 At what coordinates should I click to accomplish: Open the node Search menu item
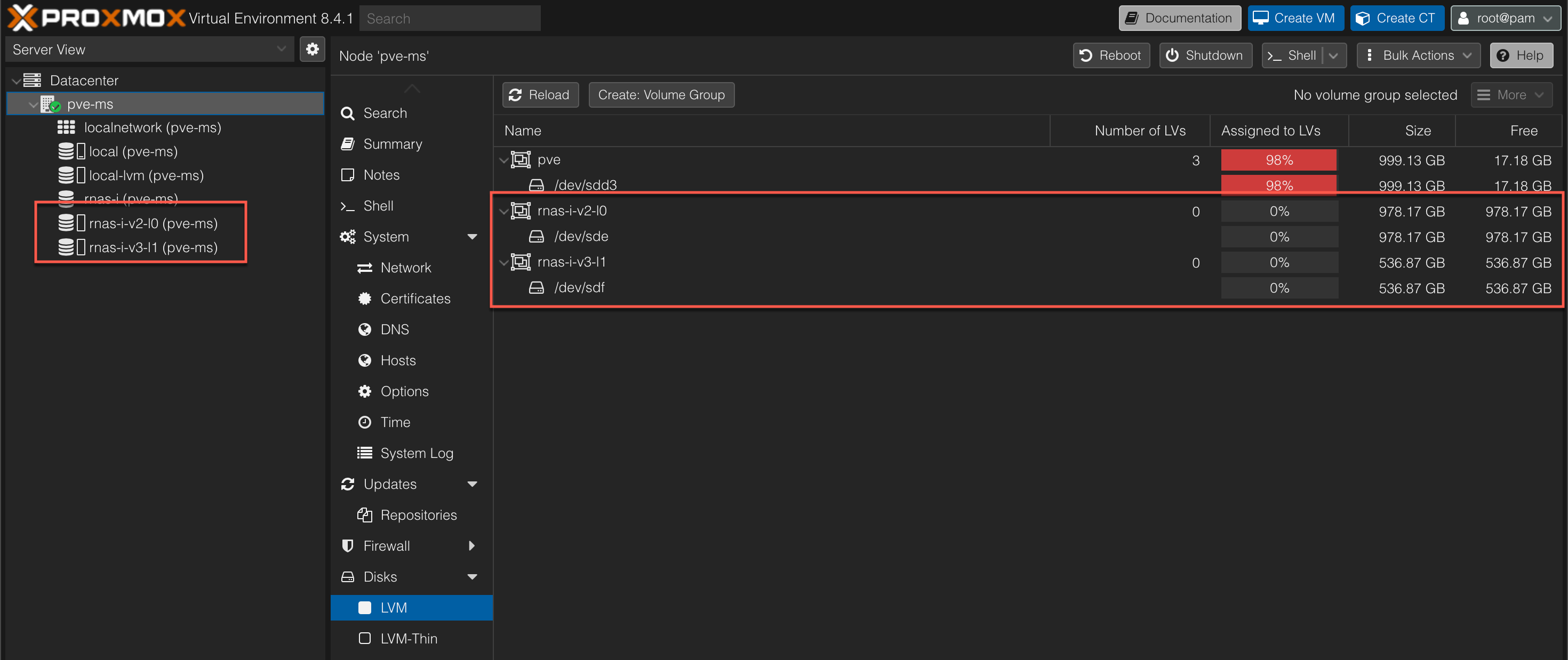tap(412, 113)
